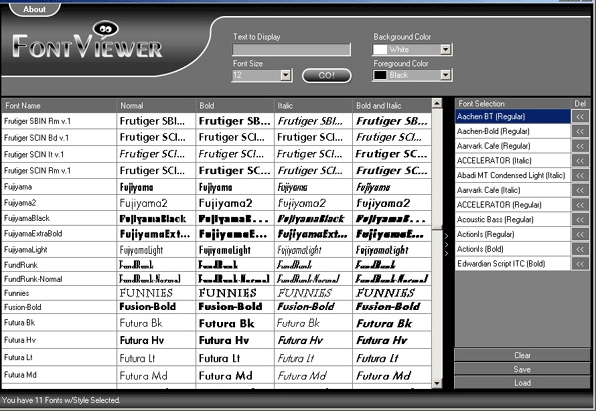596x412 pixels.
Task: Remove Edwardian Script ITC (Bold) with <<
Action: pos(580,264)
